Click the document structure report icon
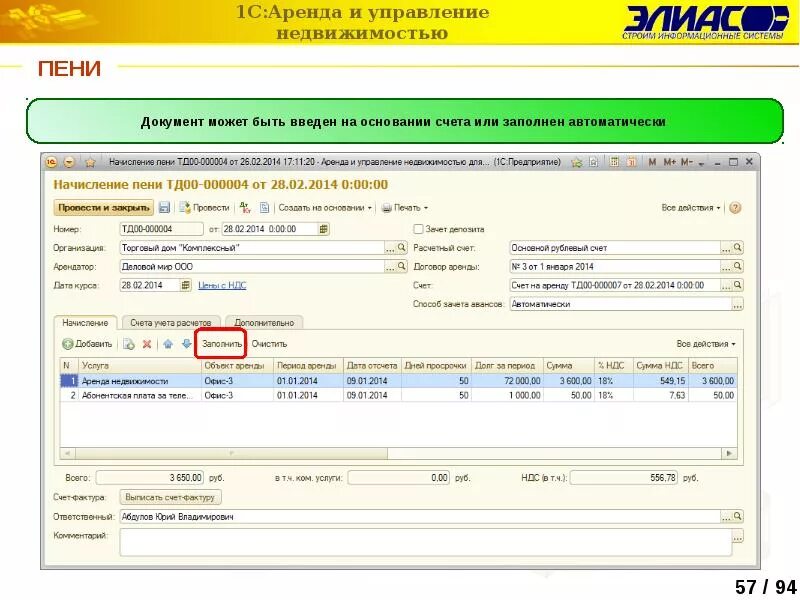The width and height of the screenshot is (800, 600). coord(264,207)
